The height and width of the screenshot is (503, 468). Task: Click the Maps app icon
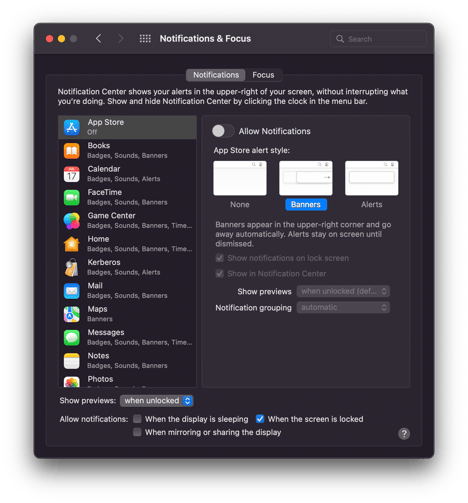71,314
